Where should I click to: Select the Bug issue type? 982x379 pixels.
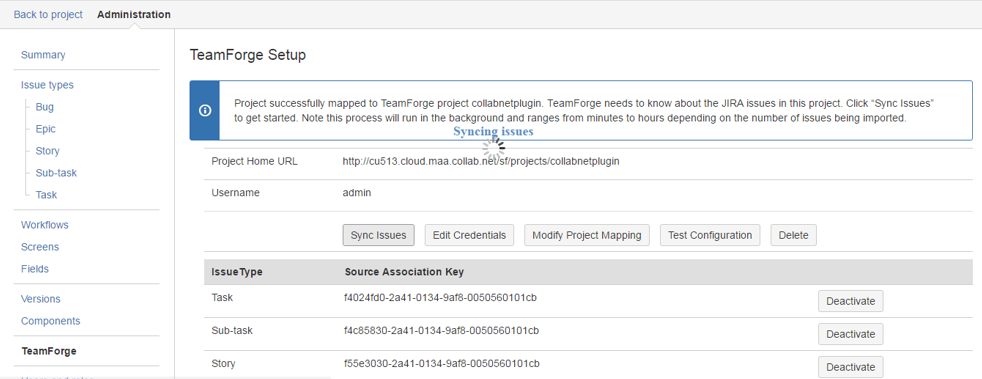(x=45, y=107)
